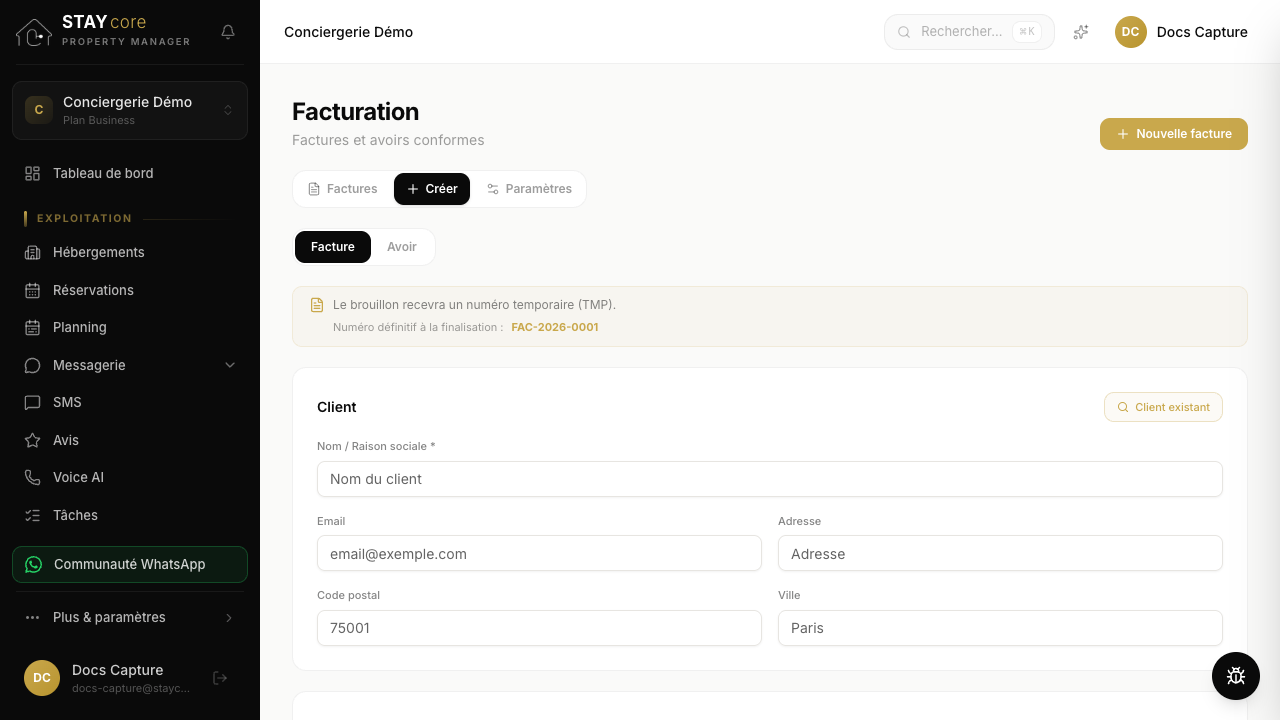
Task: Choose Facture document type
Action: [333, 247]
